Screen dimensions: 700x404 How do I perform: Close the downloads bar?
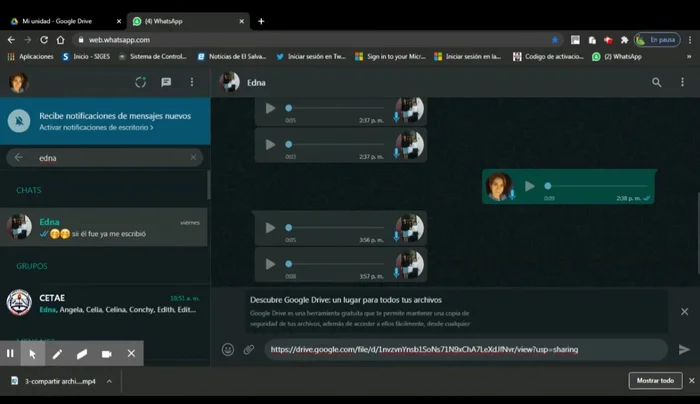click(x=692, y=381)
